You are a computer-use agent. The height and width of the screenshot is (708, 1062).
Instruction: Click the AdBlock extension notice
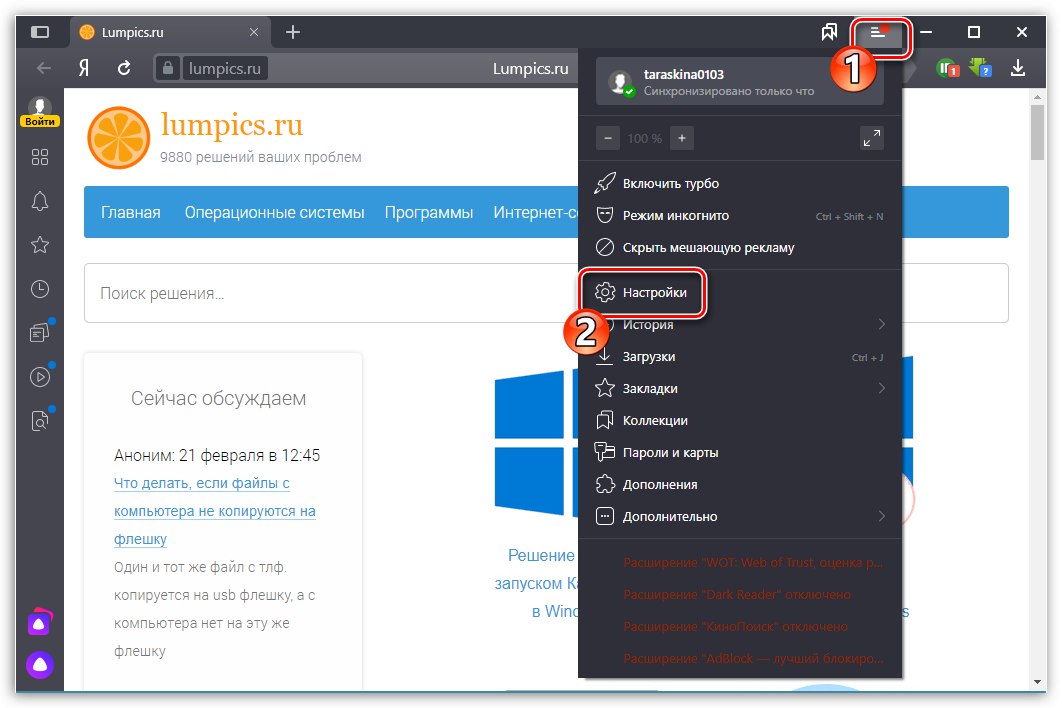coord(752,658)
